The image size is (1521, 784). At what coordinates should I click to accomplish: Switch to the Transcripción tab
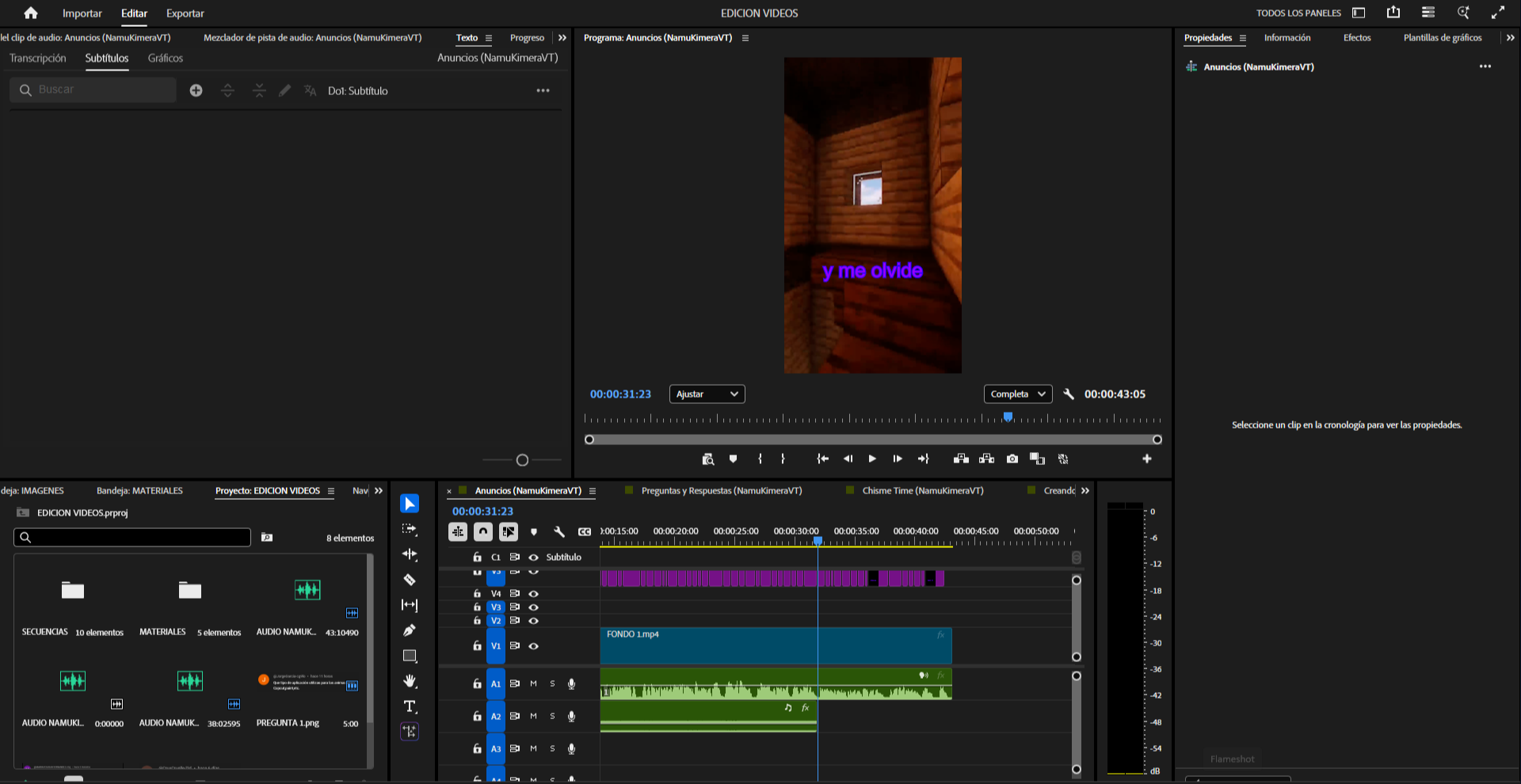coord(38,58)
